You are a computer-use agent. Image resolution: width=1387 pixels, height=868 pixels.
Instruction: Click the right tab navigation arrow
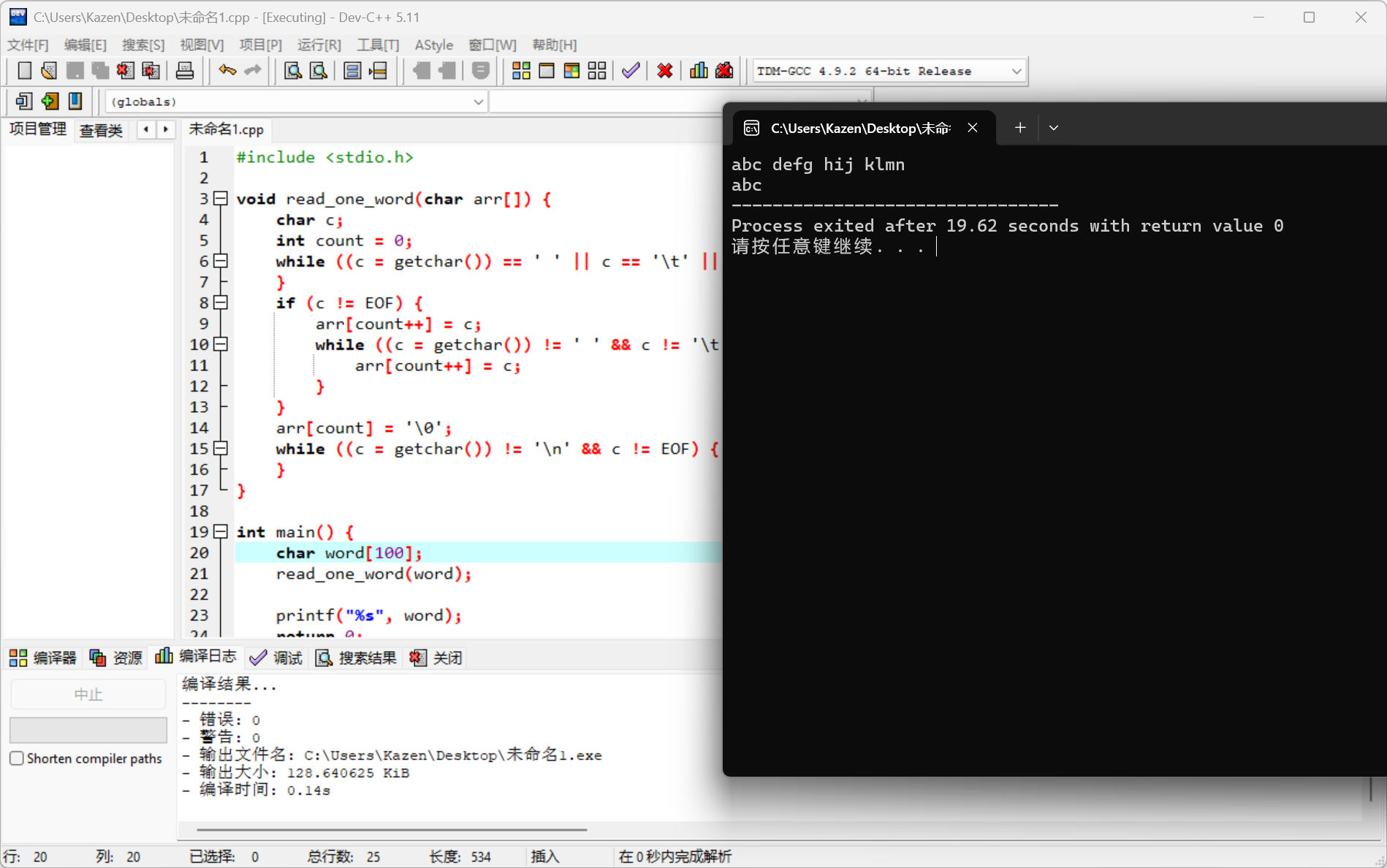click(166, 129)
